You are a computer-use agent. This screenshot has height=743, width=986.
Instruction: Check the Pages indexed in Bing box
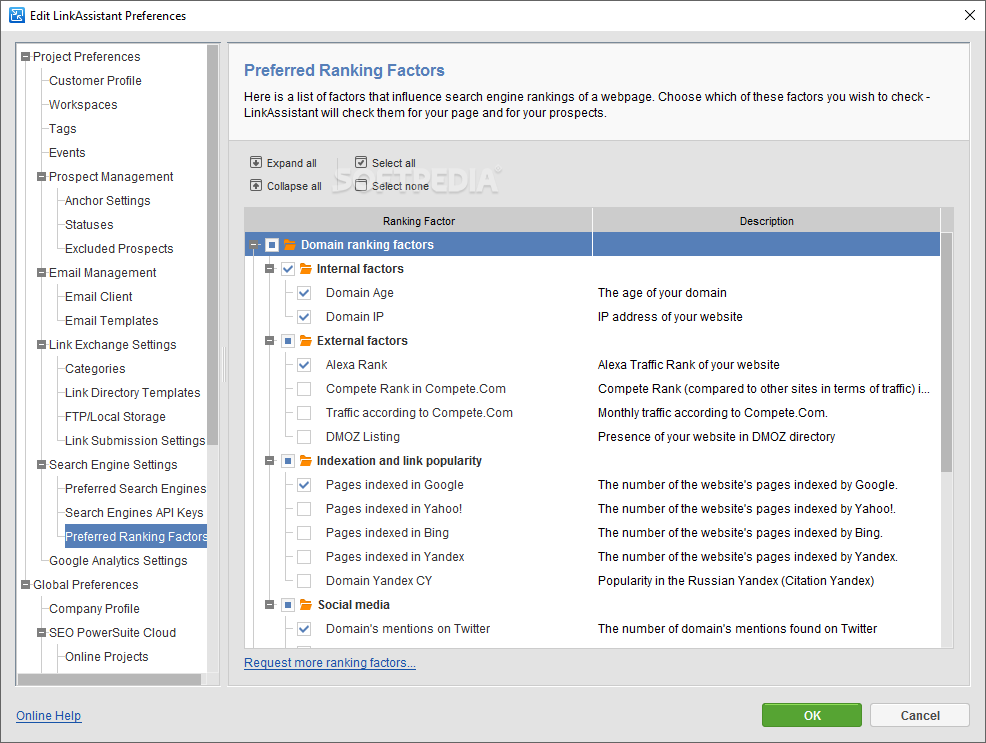[304, 533]
